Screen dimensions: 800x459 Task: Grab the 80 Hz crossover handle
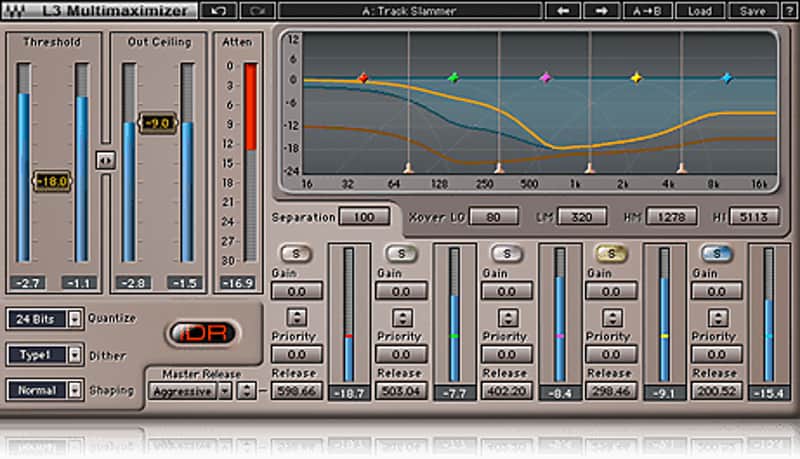(408, 168)
